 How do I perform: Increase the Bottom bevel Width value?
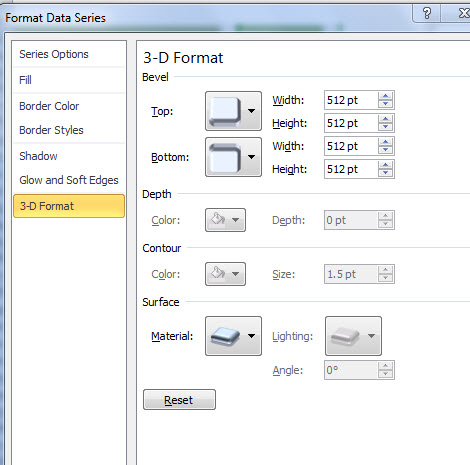(x=386, y=142)
